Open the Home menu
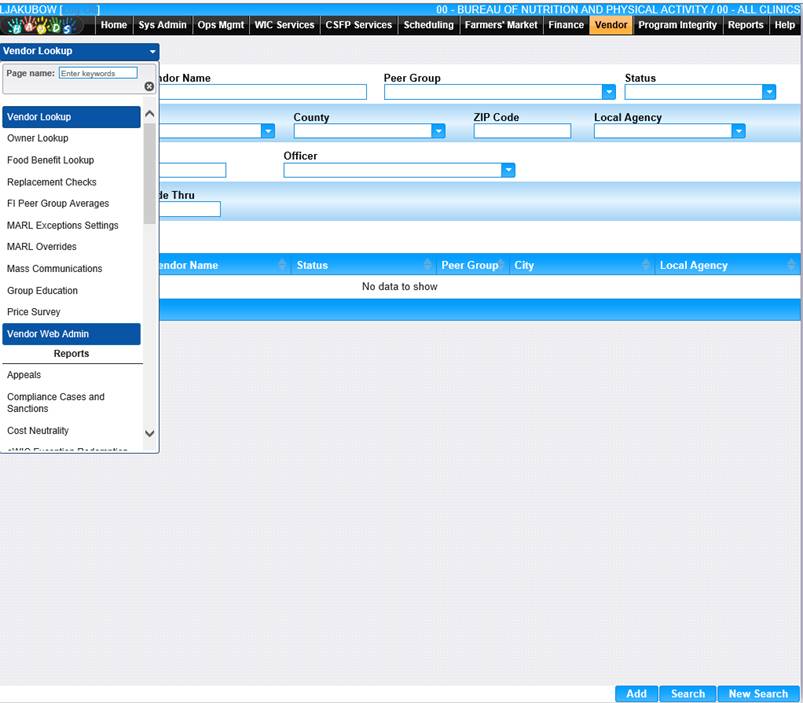The width and height of the screenshot is (803, 703). pyautogui.click(x=114, y=25)
